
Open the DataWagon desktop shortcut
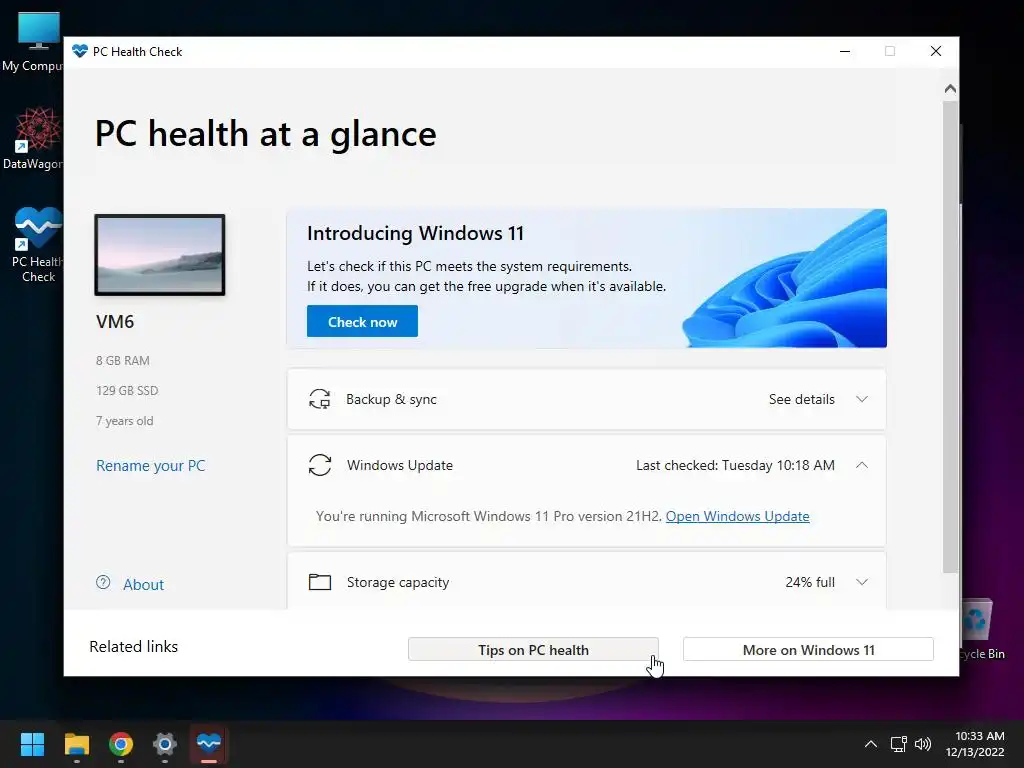34,138
